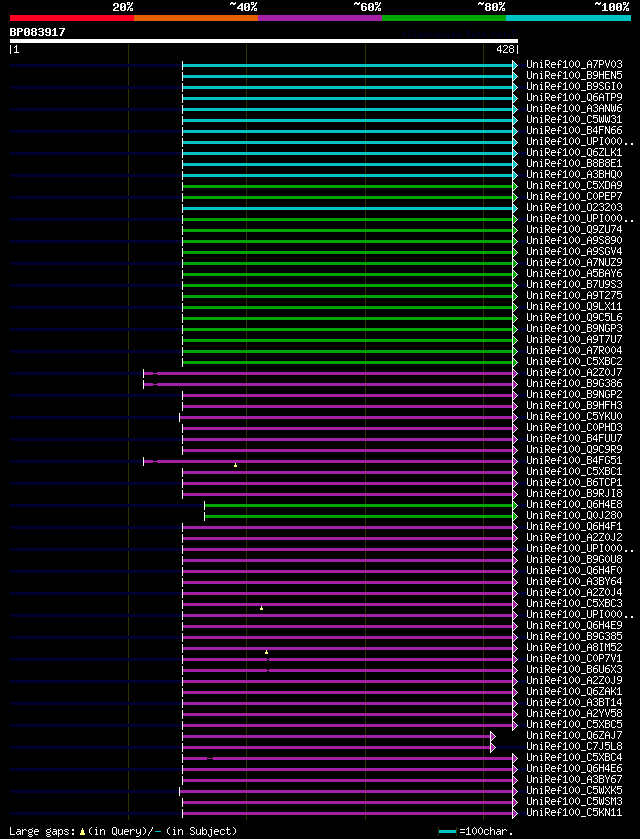Select the UniRef100_Q9LX11 label
Screen dimensions: 640x839
tap(574, 307)
